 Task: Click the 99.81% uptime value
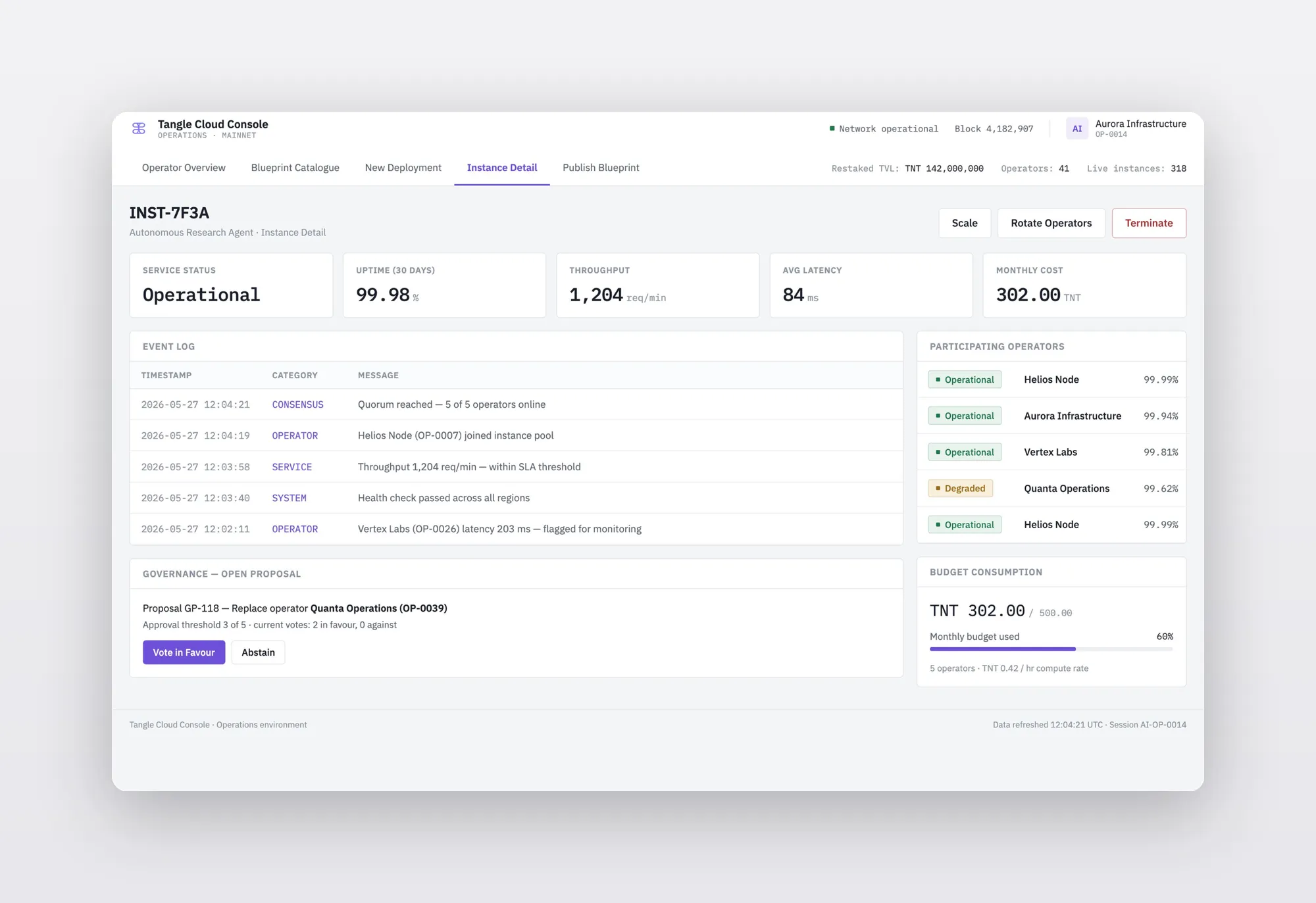pyautogui.click(x=1161, y=452)
